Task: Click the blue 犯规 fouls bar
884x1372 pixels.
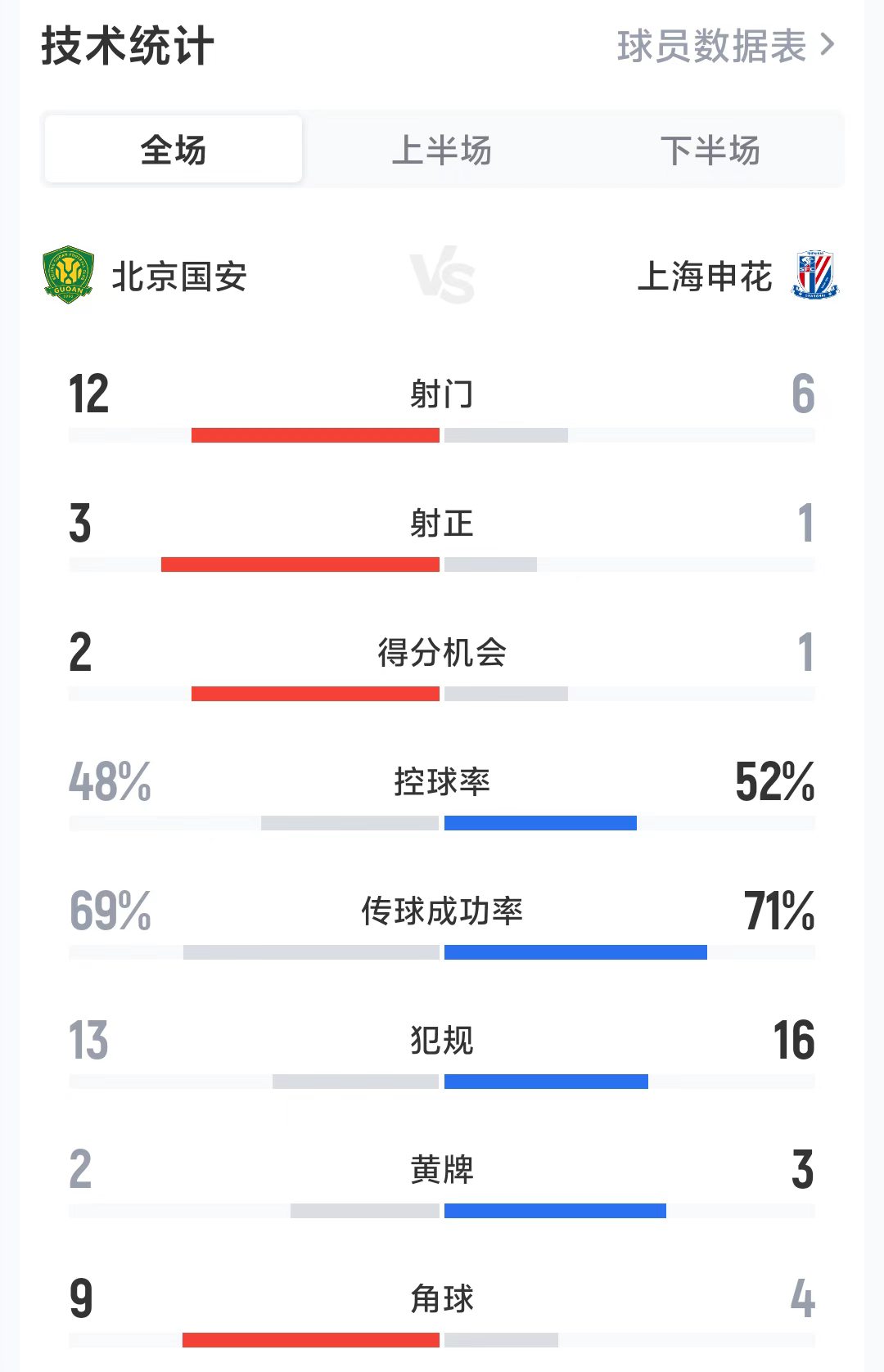Action: pos(546,1082)
